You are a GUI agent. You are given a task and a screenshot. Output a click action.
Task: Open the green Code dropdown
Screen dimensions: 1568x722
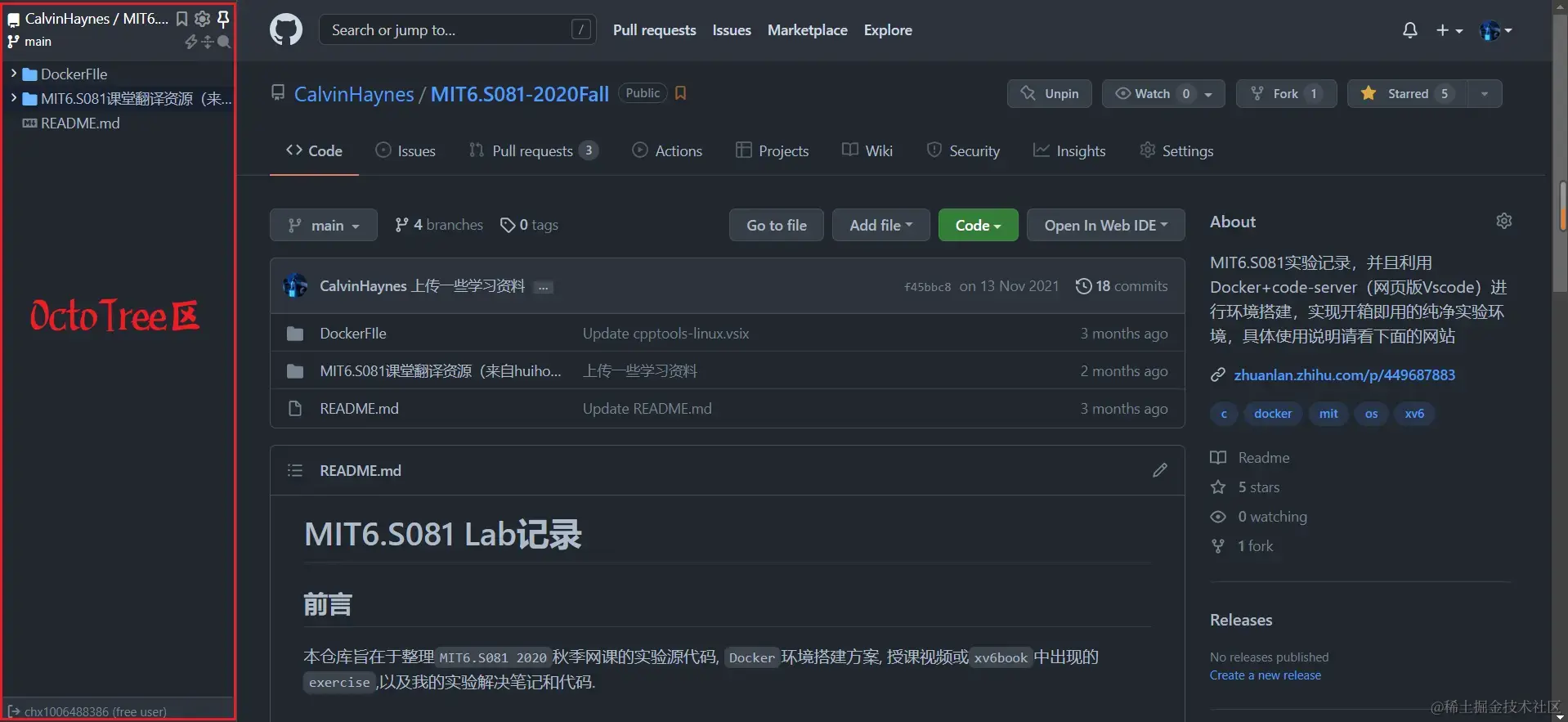coord(979,225)
